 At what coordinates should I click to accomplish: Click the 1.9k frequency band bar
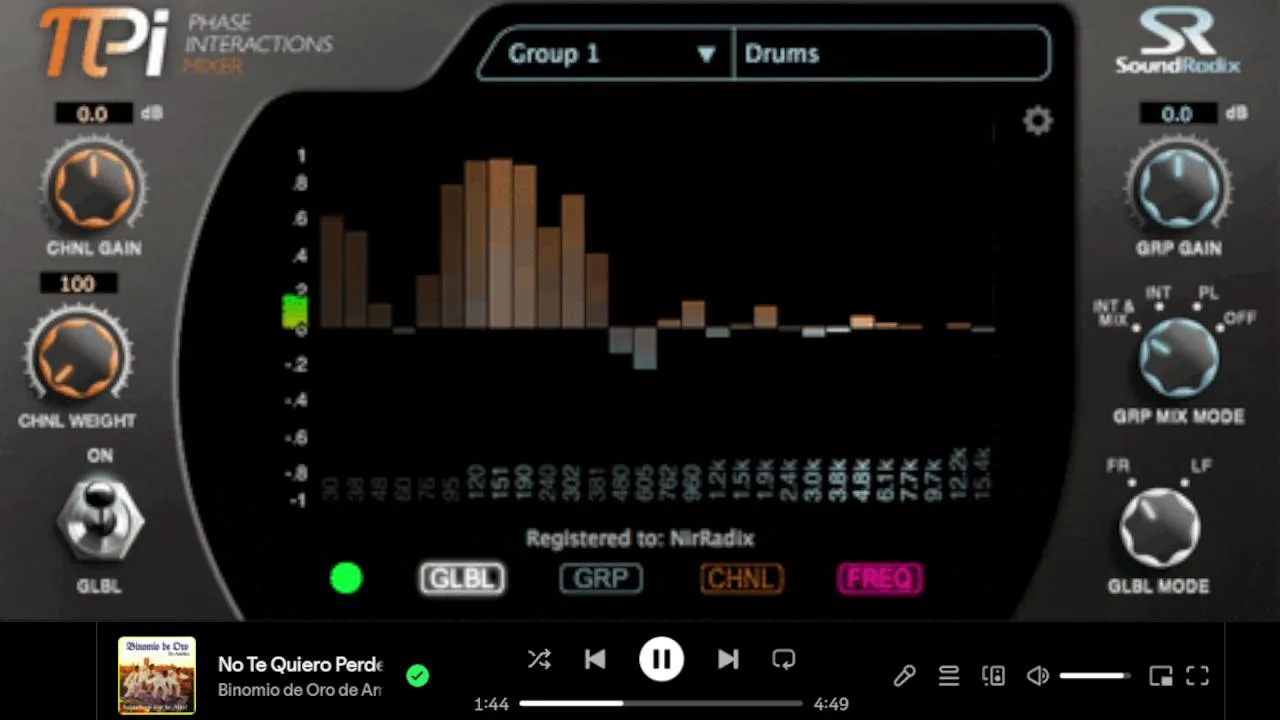tap(766, 316)
